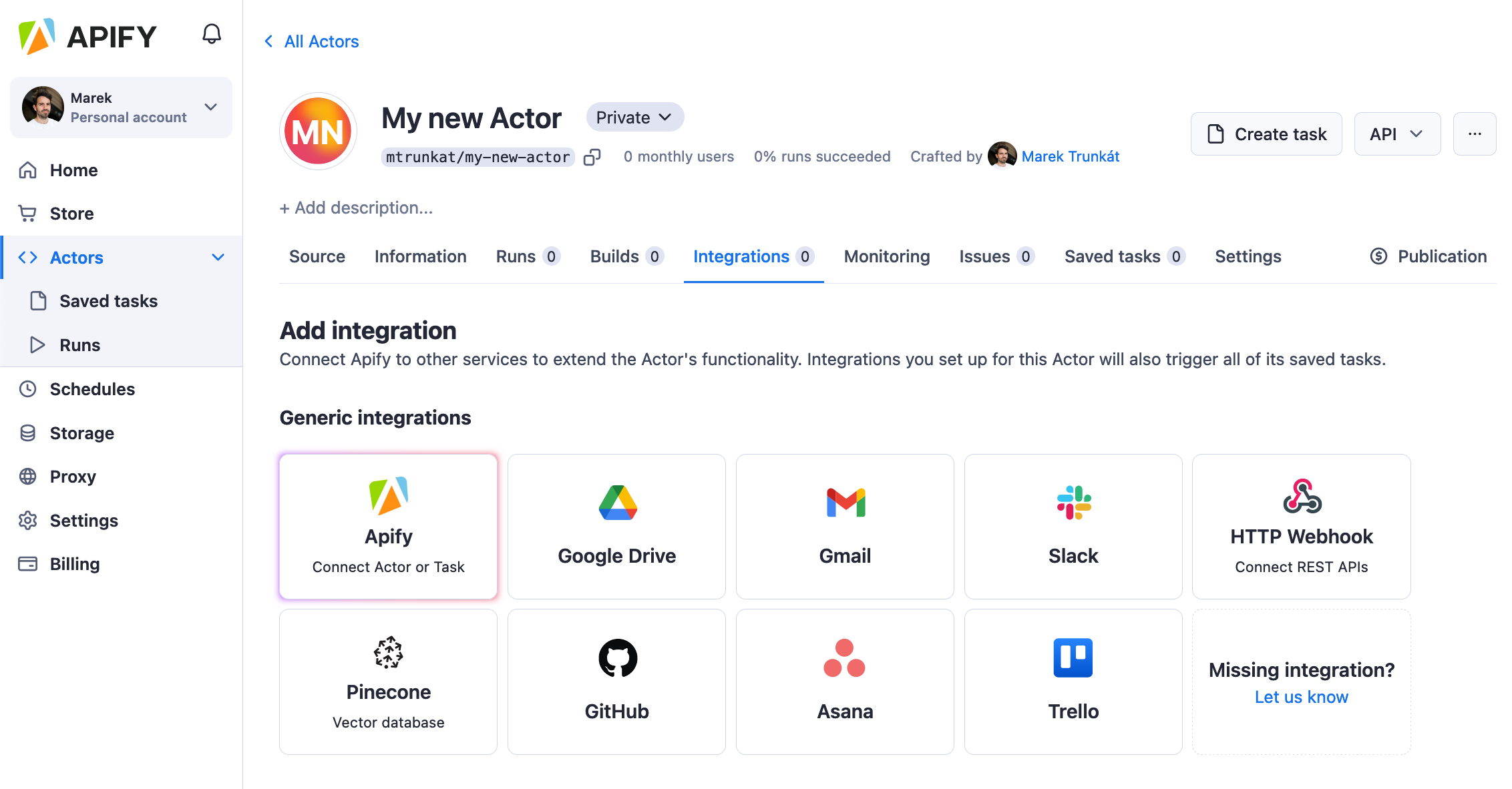The width and height of the screenshot is (1512, 789).
Task: Open the Private visibility dropdown
Action: click(x=633, y=117)
